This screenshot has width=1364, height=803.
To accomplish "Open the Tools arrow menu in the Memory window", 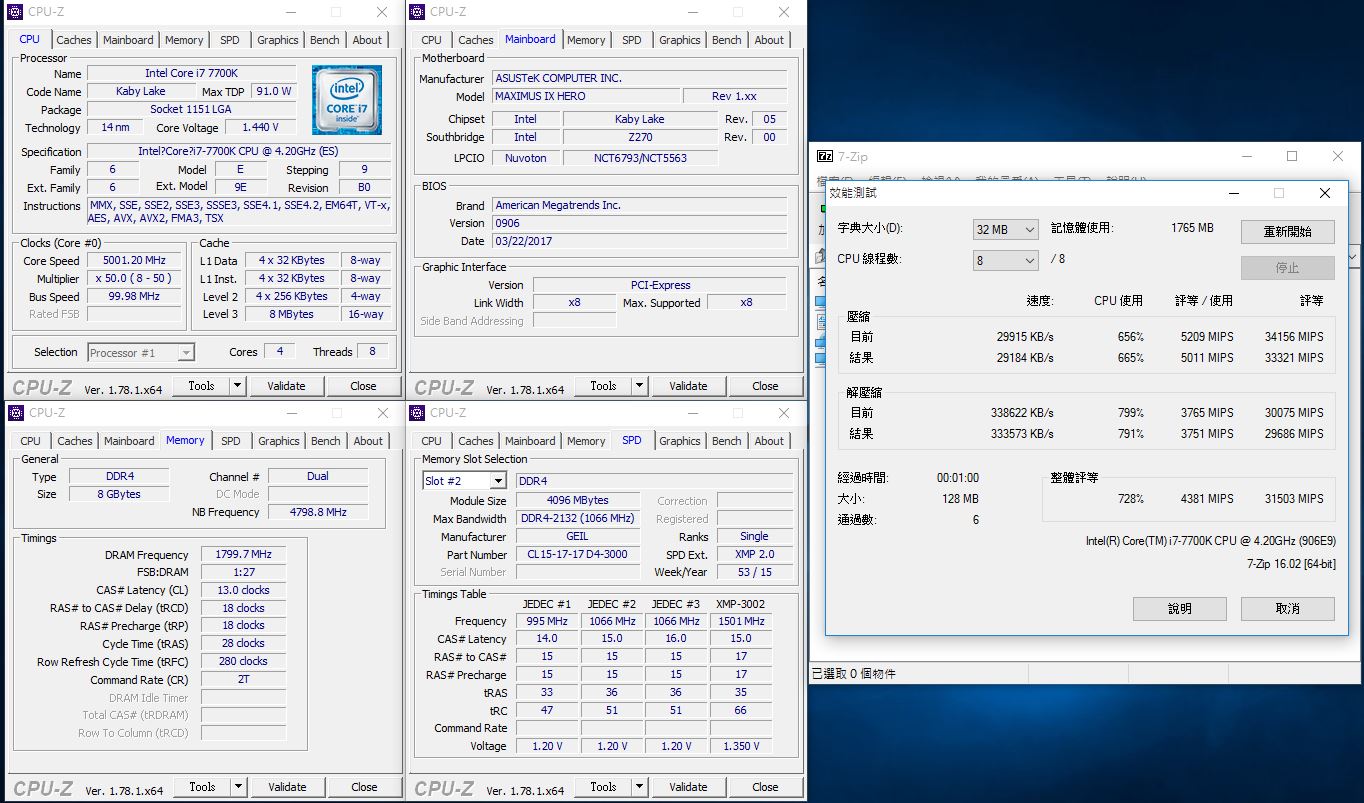I will [238, 787].
